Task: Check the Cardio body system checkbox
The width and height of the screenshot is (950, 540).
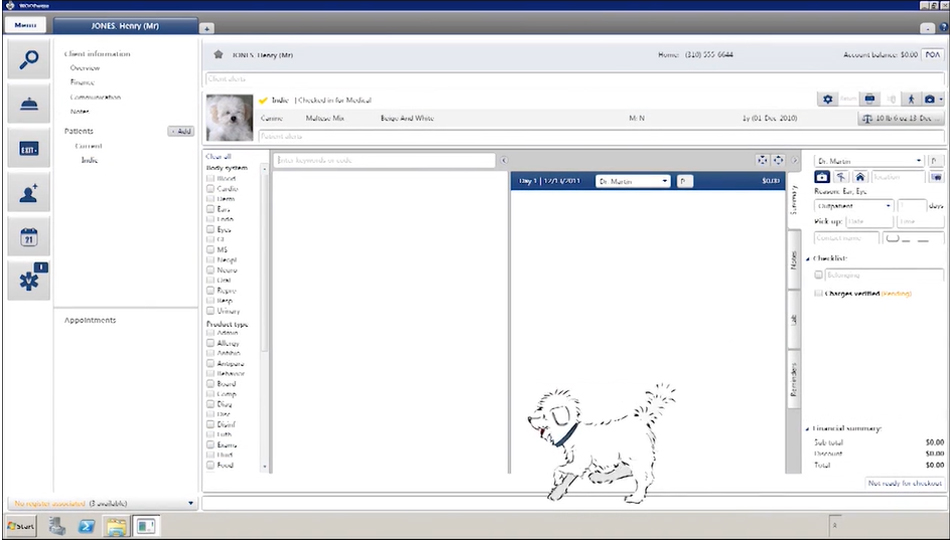Action: tap(211, 189)
